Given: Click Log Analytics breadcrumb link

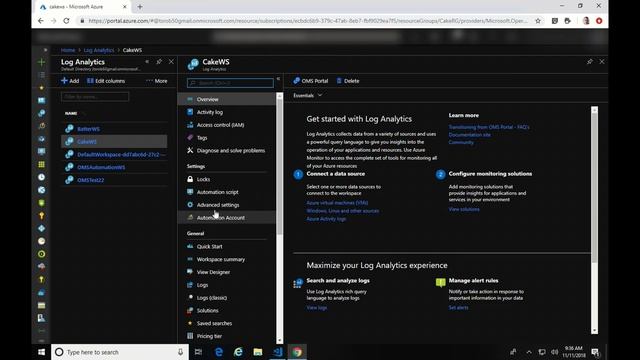Looking at the screenshot, I should click(99, 50).
